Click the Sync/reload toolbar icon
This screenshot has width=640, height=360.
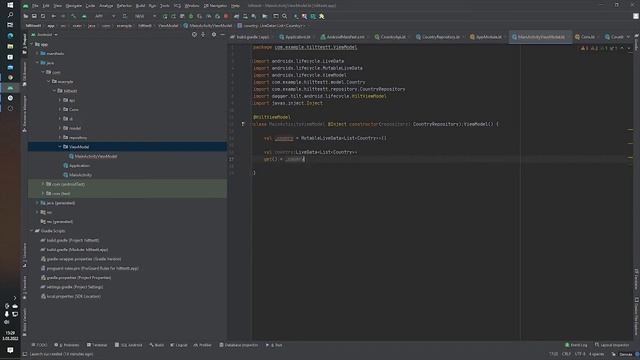(43, 16)
